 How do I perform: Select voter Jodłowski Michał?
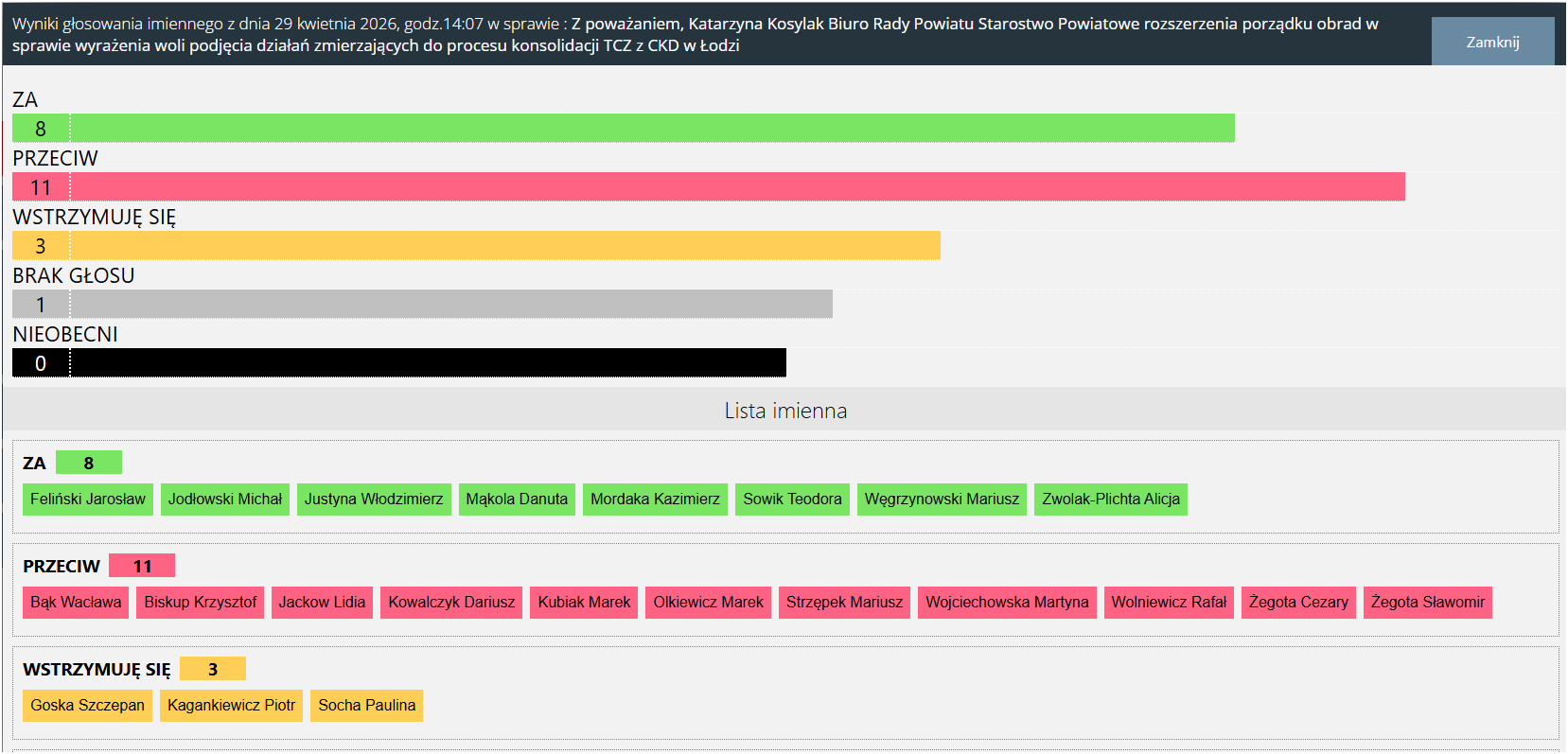pyautogui.click(x=225, y=499)
